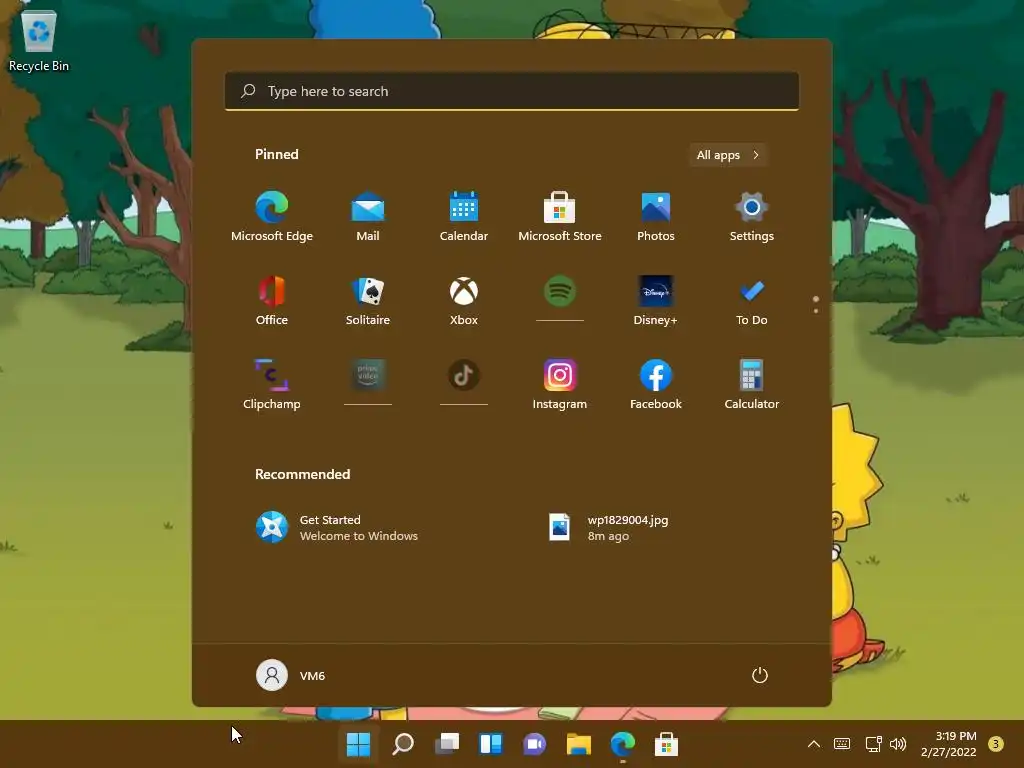Image resolution: width=1024 pixels, height=768 pixels.
Task: Select the Recycle Bin desktop icon
Action: (39, 40)
